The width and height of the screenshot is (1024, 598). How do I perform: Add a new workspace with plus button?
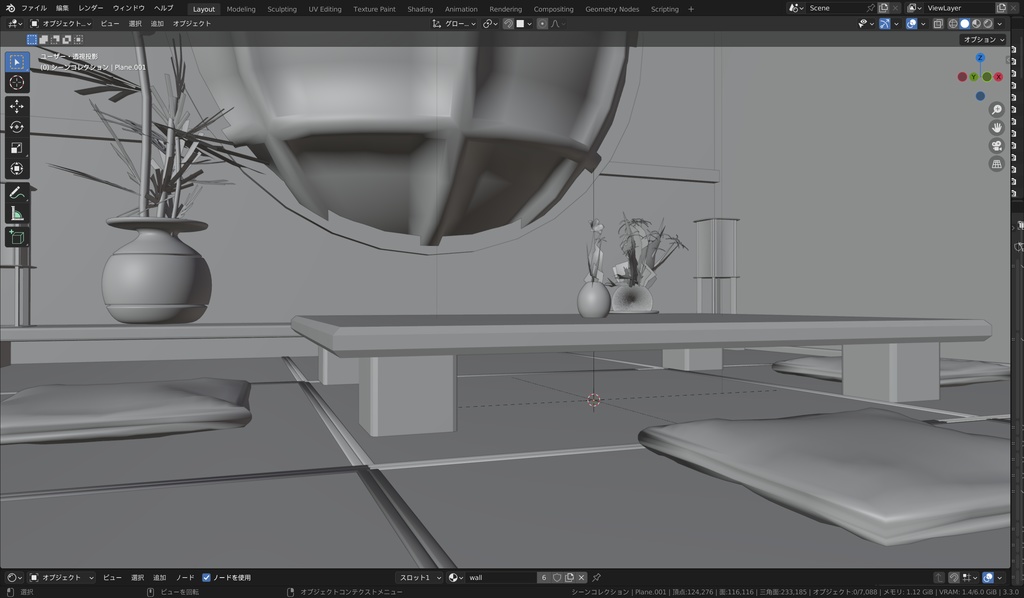click(691, 9)
